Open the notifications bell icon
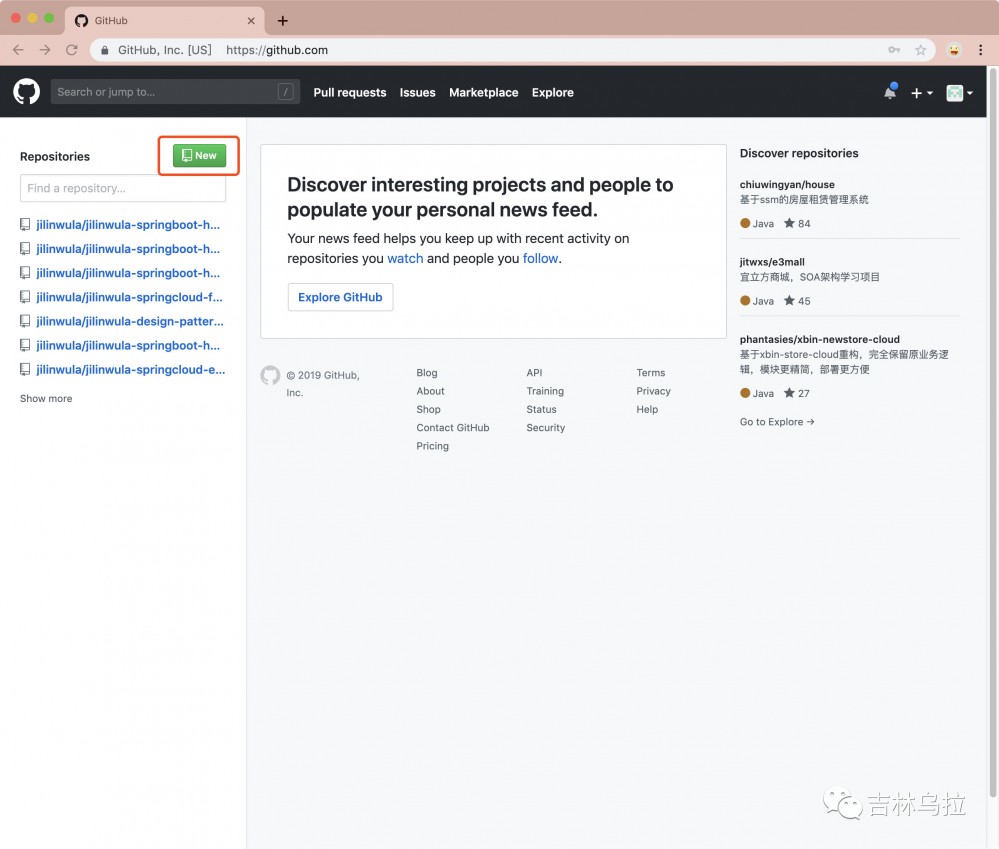 tap(890, 92)
